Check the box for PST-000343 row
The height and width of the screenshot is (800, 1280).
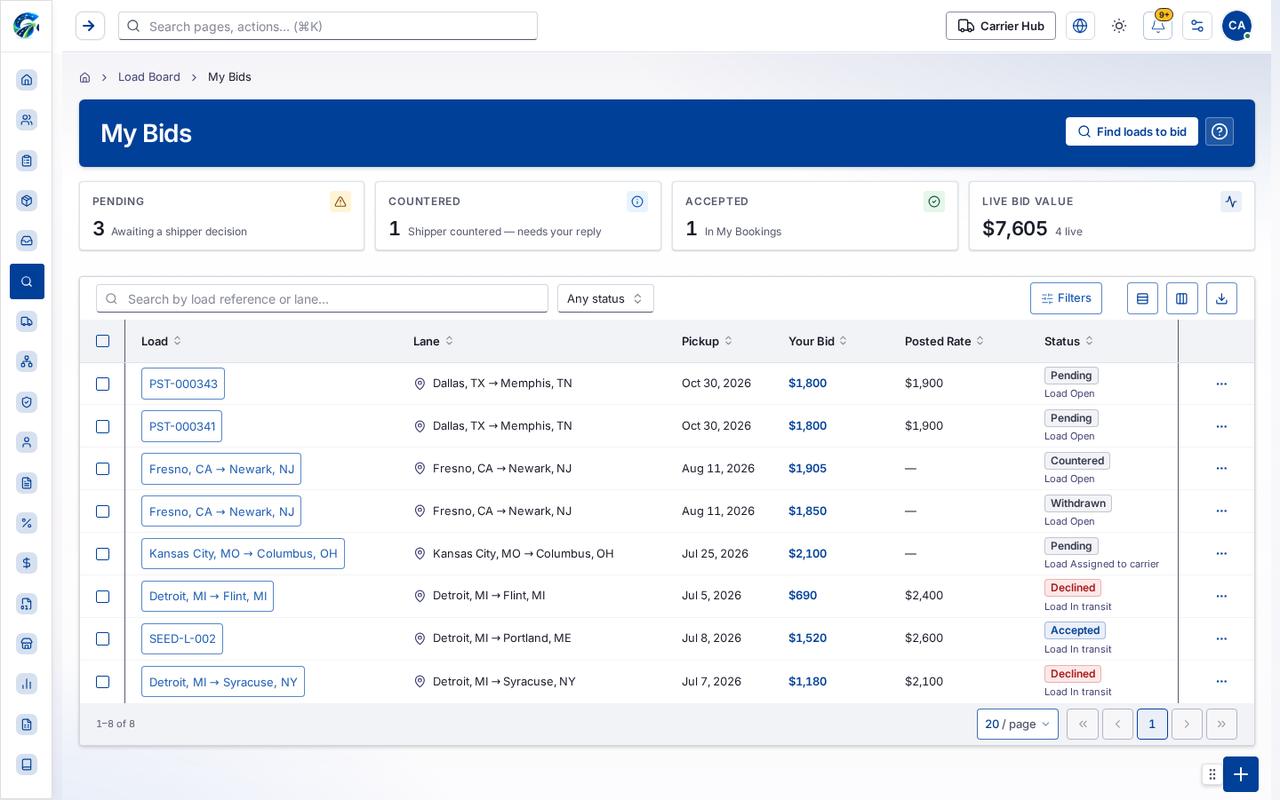pyautogui.click(x=102, y=384)
